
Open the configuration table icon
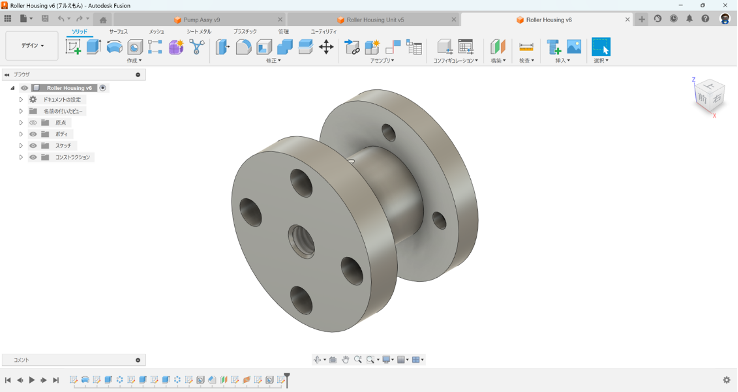[466, 47]
